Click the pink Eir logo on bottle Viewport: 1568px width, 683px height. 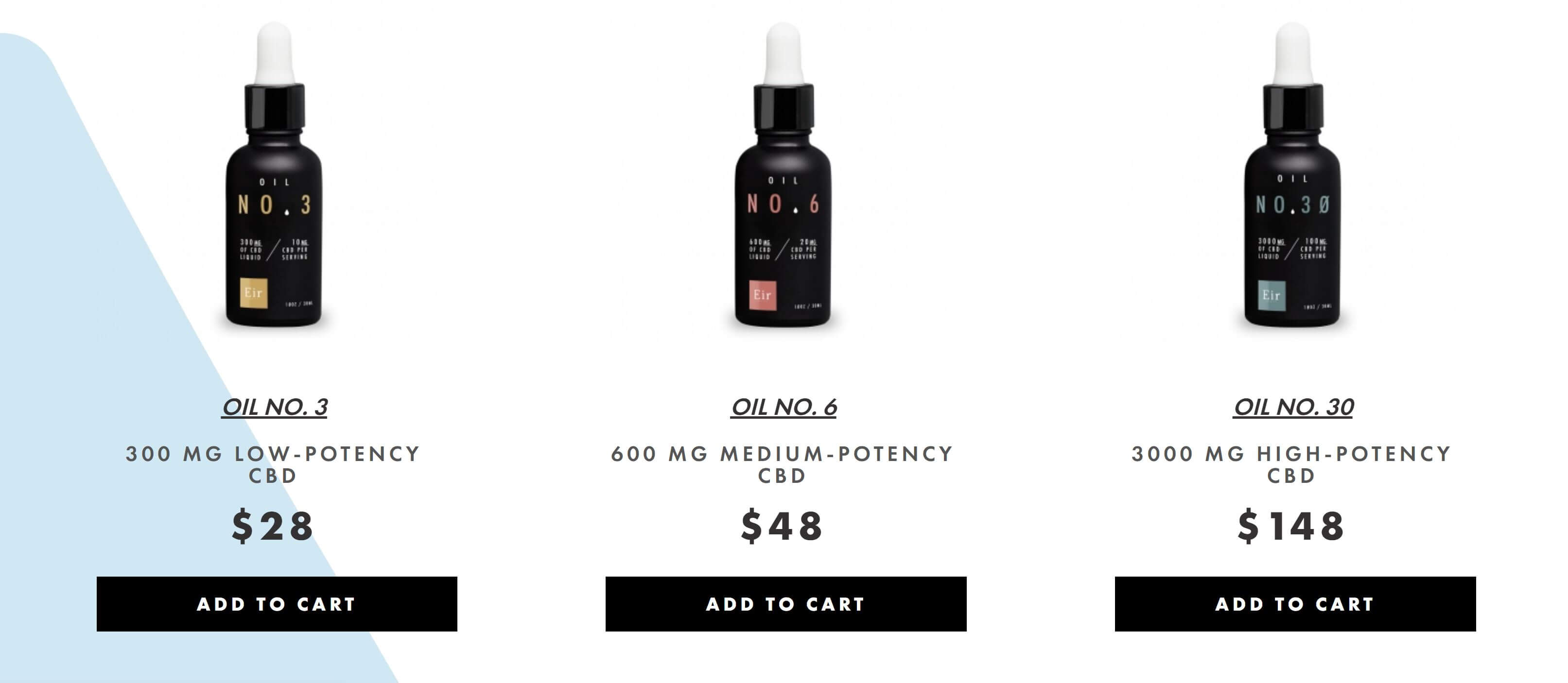pyautogui.click(x=763, y=295)
